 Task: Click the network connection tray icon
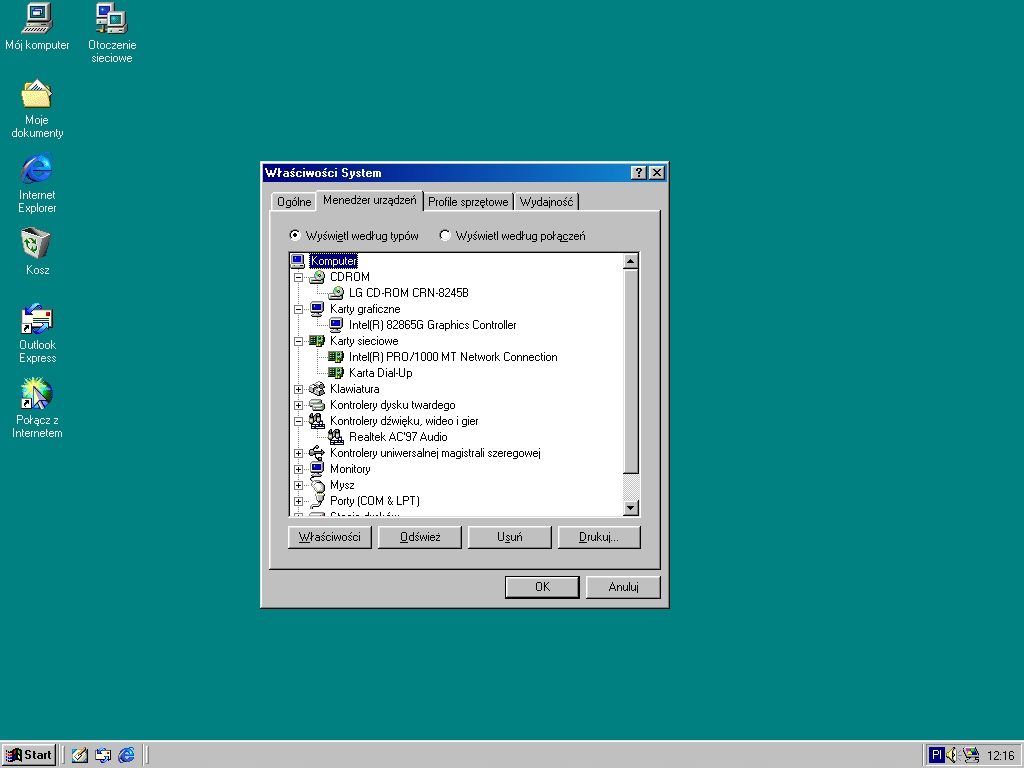tap(970, 756)
